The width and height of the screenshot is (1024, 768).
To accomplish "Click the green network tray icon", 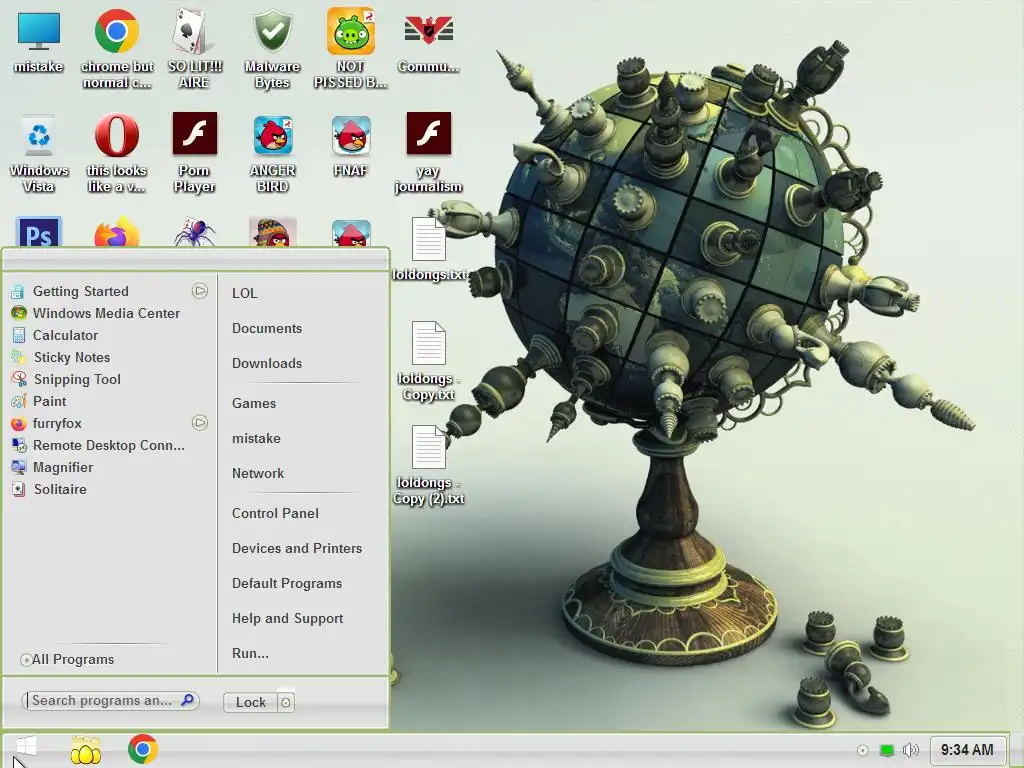I will pyautogui.click(x=887, y=750).
